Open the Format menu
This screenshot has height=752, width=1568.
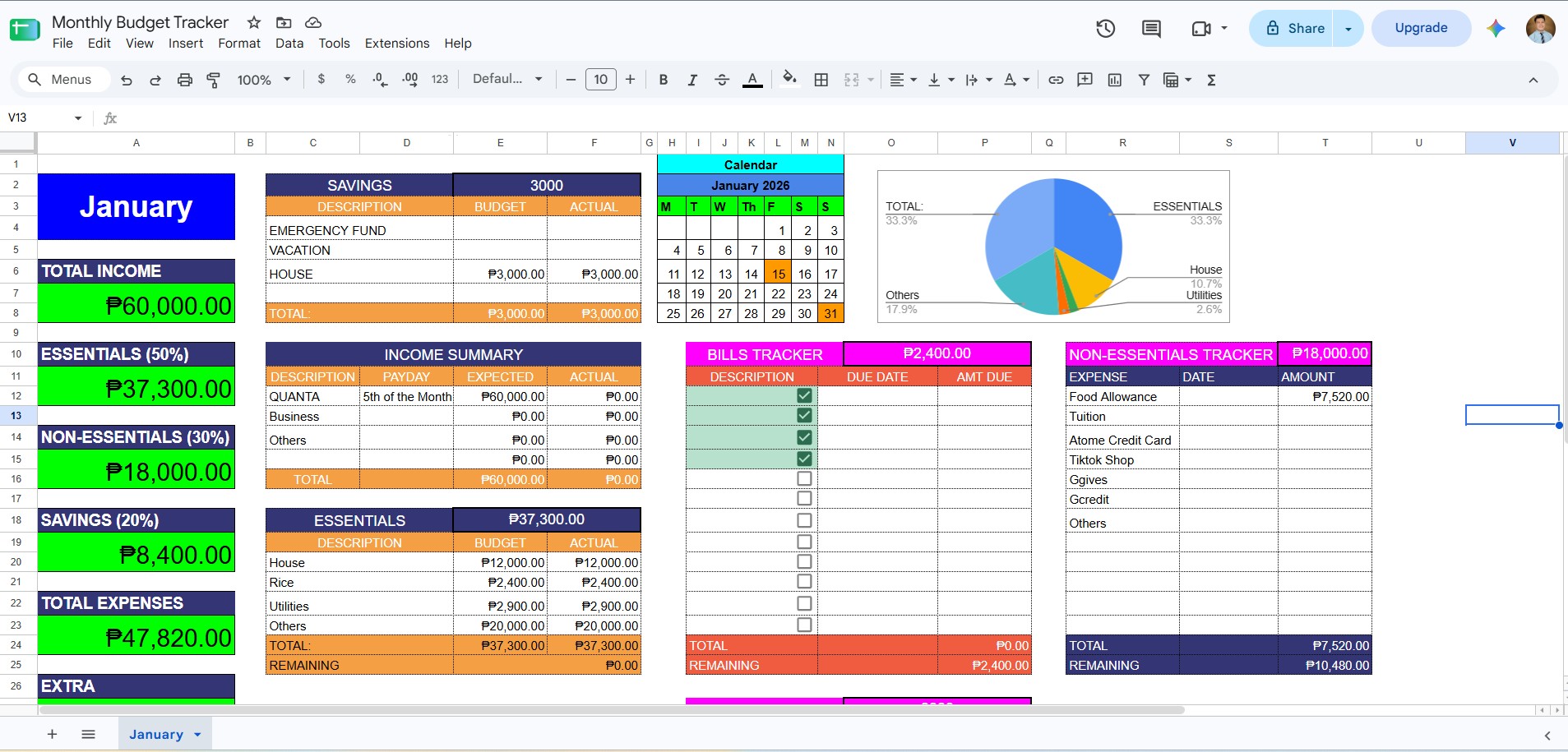tap(239, 44)
